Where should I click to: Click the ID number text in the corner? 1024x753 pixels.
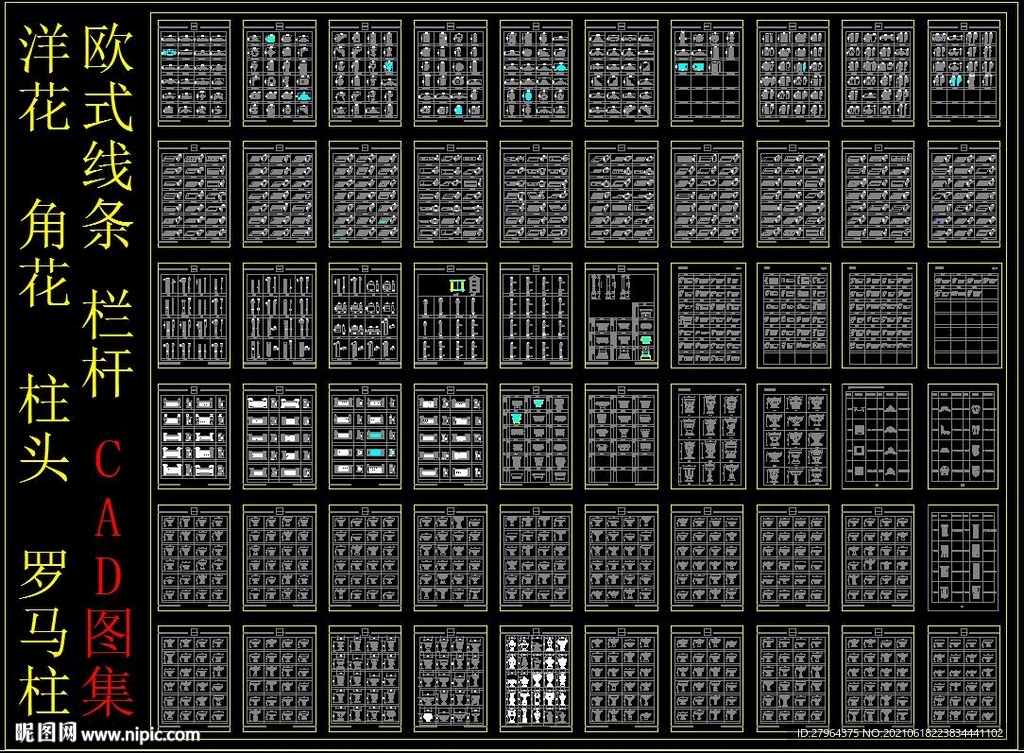point(900,735)
